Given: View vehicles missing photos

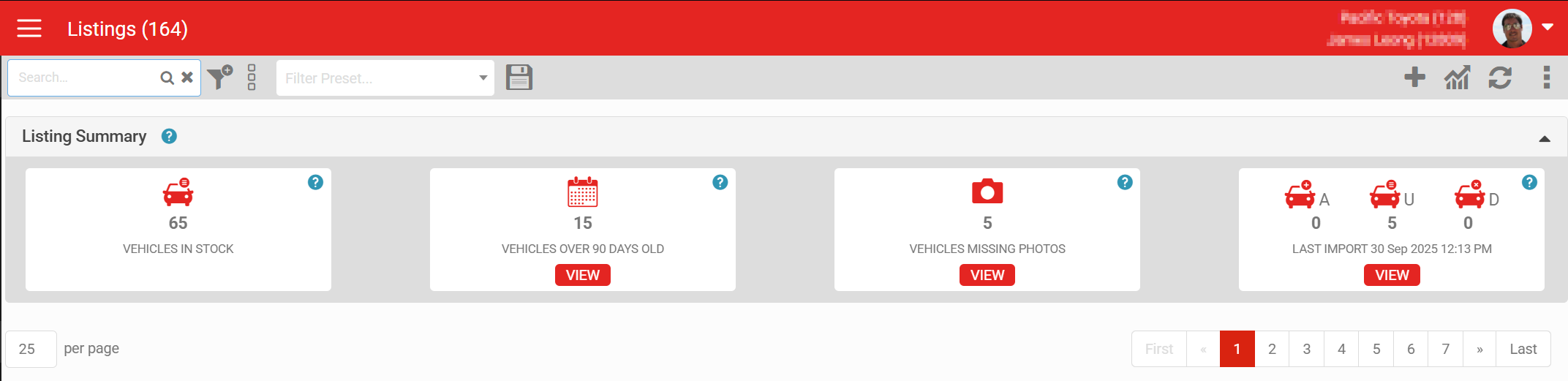Looking at the screenshot, I should point(987,275).
